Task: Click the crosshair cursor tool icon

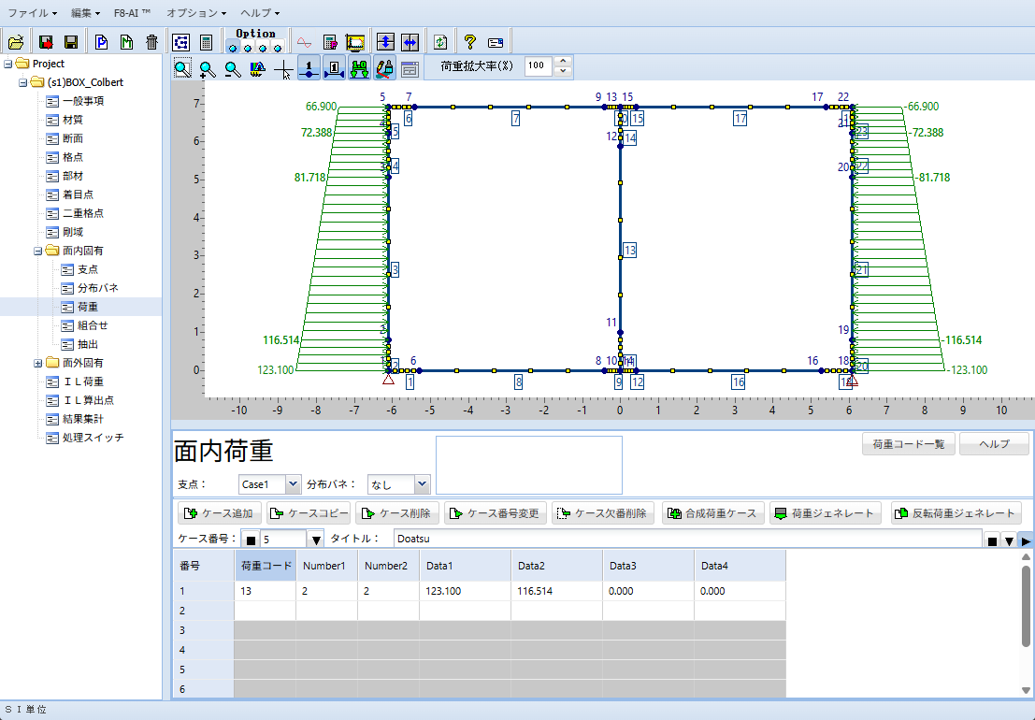Action: click(284, 69)
